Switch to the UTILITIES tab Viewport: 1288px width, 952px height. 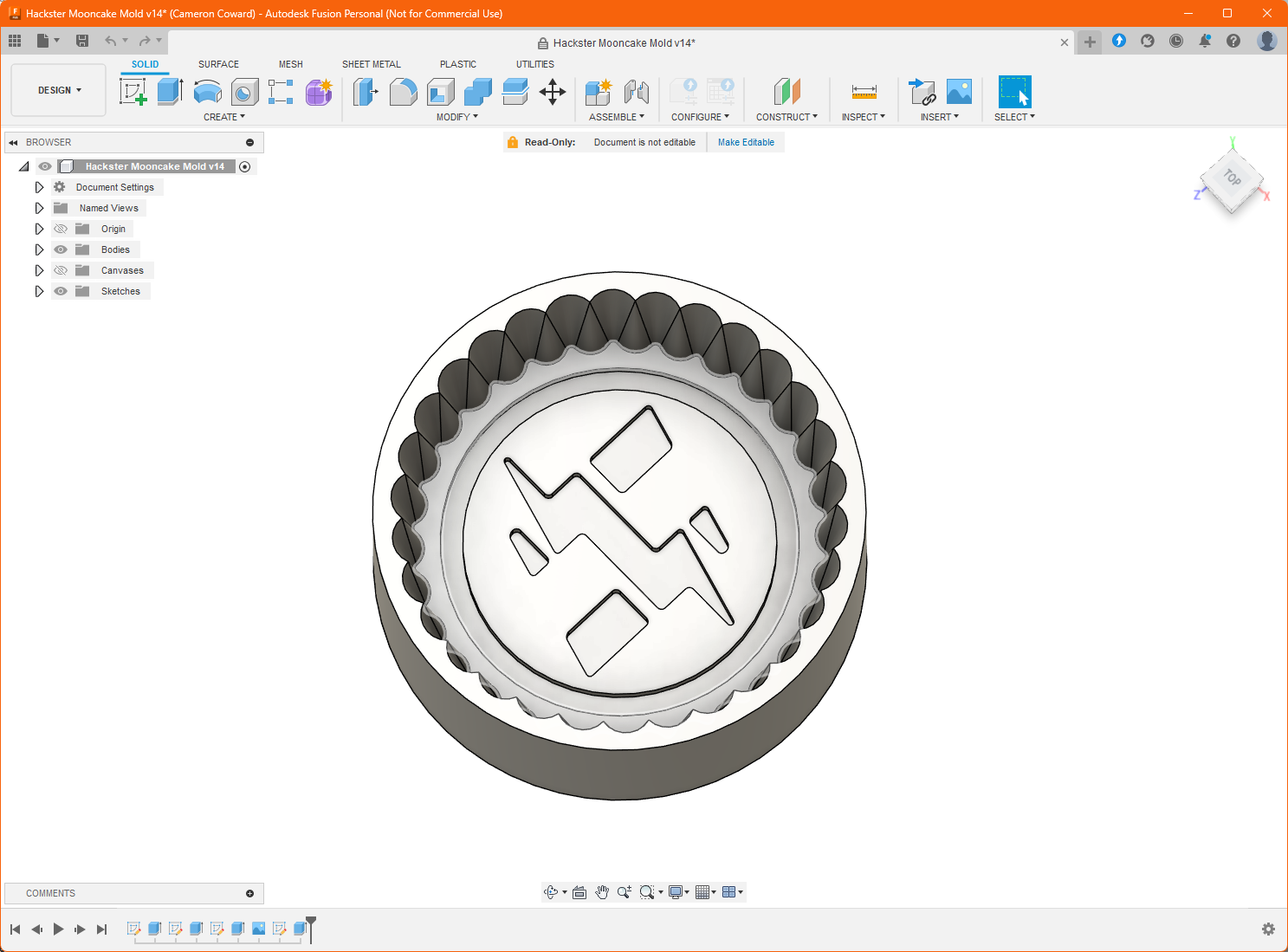pyautogui.click(x=535, y=64)
